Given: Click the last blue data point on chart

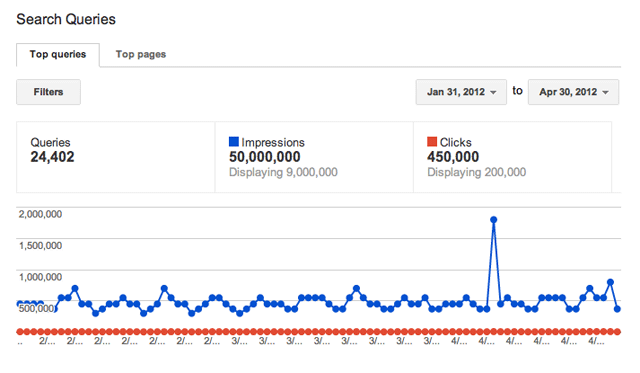Looking at the screenshot, I should point(617,309).
